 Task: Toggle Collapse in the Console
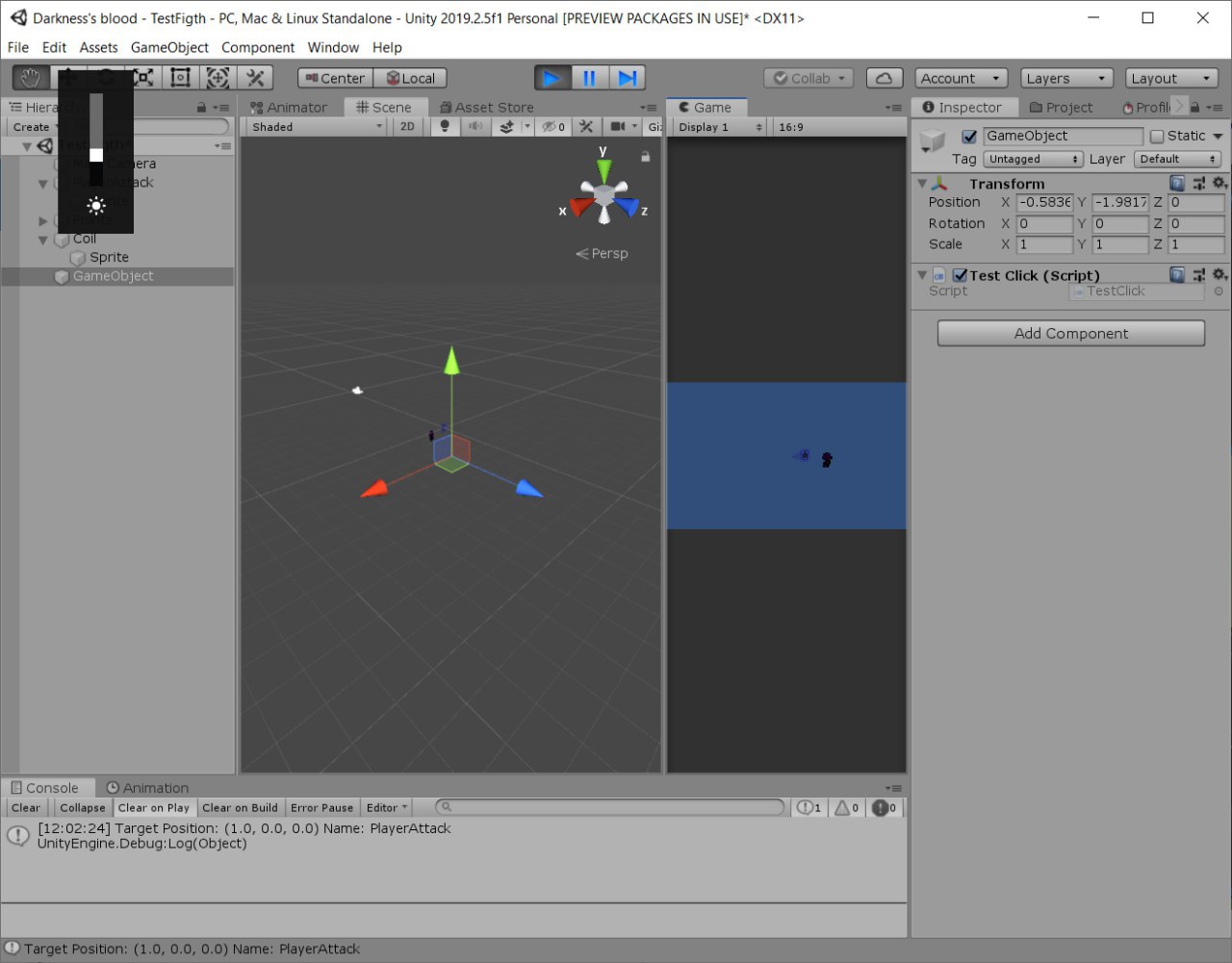(83, 808)
